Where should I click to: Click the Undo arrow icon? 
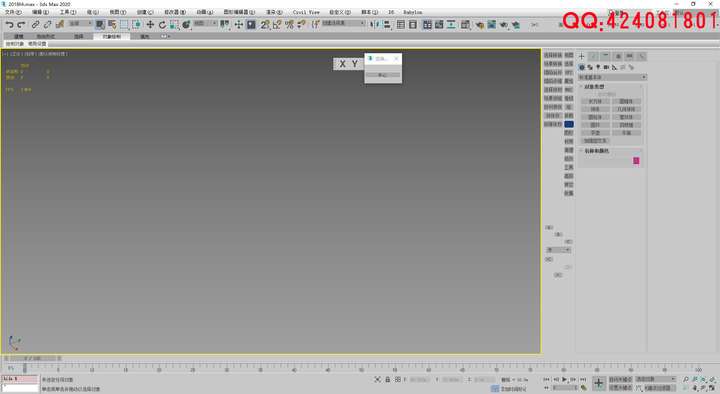9,25
